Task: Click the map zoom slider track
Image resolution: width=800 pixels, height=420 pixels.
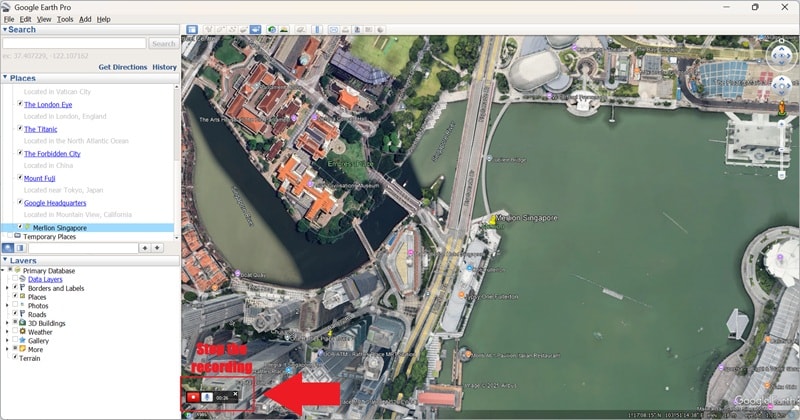Action: click(x=781, y=149)
